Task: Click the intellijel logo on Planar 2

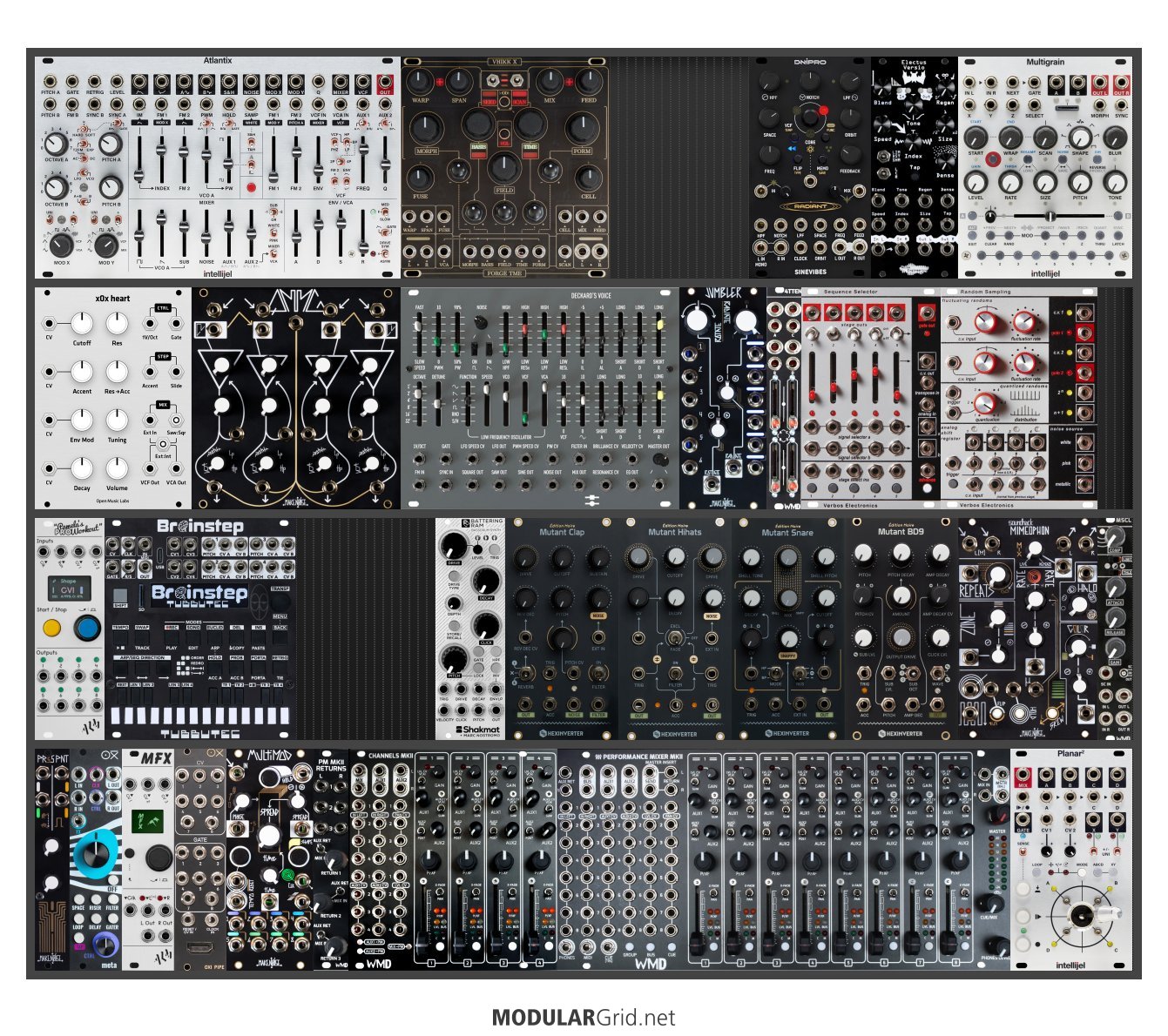Action: (1071, 965)
